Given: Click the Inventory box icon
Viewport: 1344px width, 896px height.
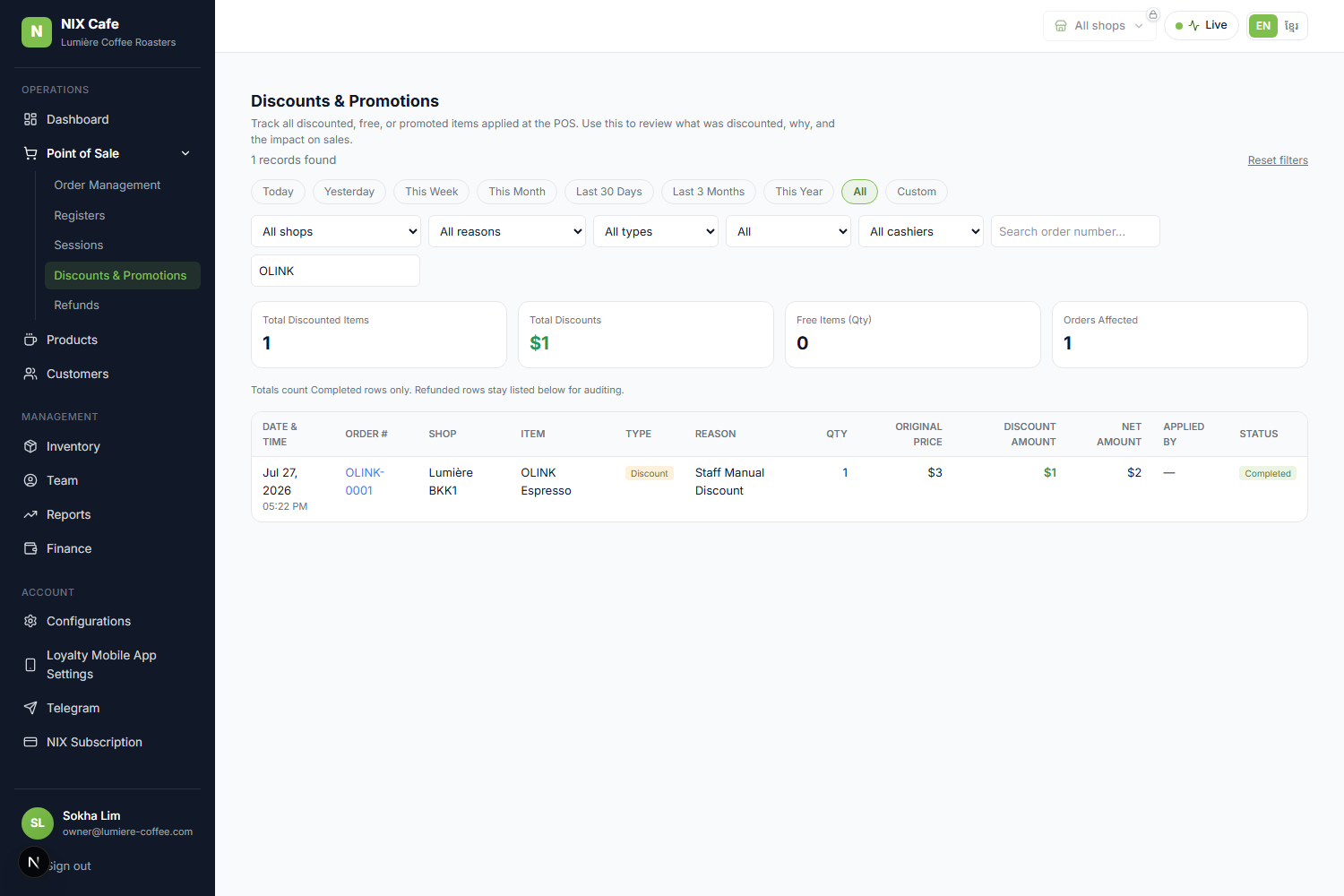Looking at the screenshot, I should 30,446.
